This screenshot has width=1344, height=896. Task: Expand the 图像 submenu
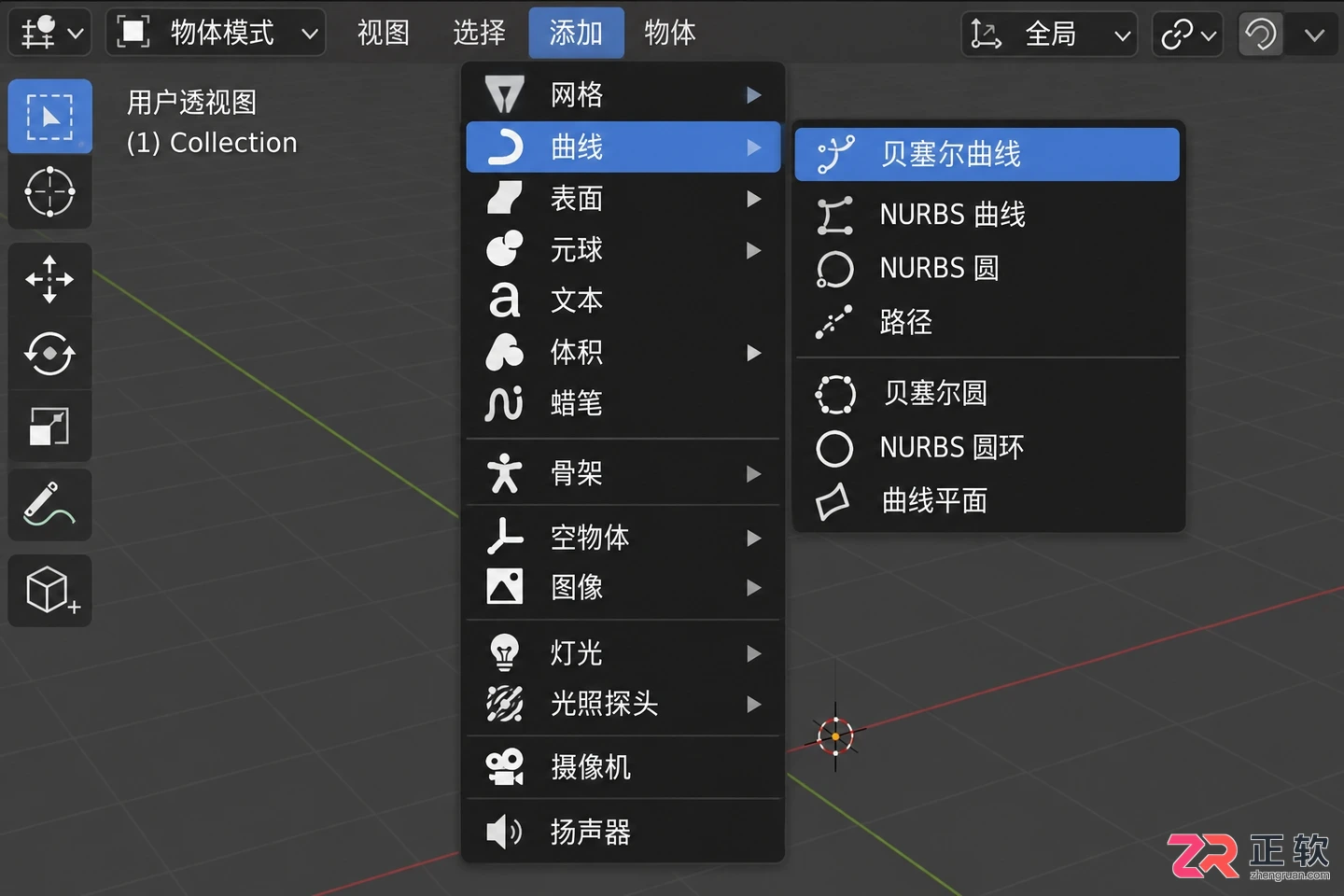tap(623, 588)
